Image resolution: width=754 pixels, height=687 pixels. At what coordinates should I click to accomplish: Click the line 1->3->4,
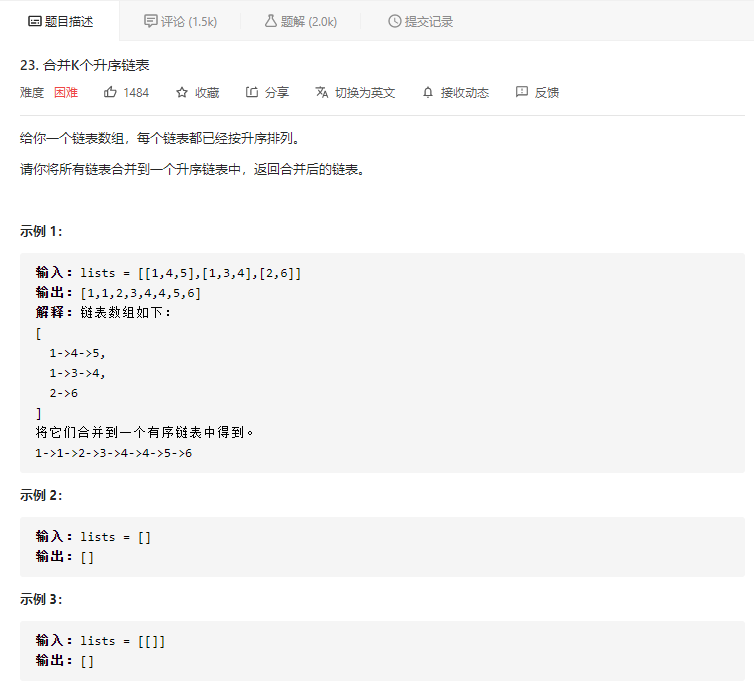(77, 373)
